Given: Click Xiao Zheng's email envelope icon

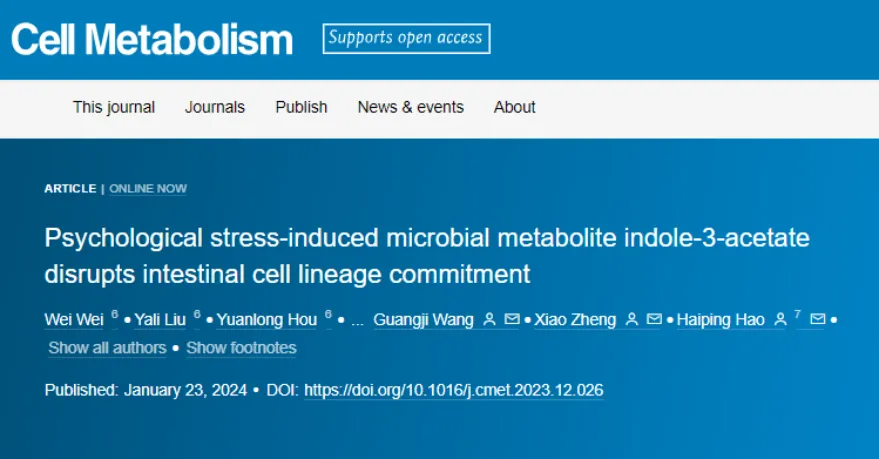Looking at the screenshot, I should pyautogui.click(x=654, y=319).
